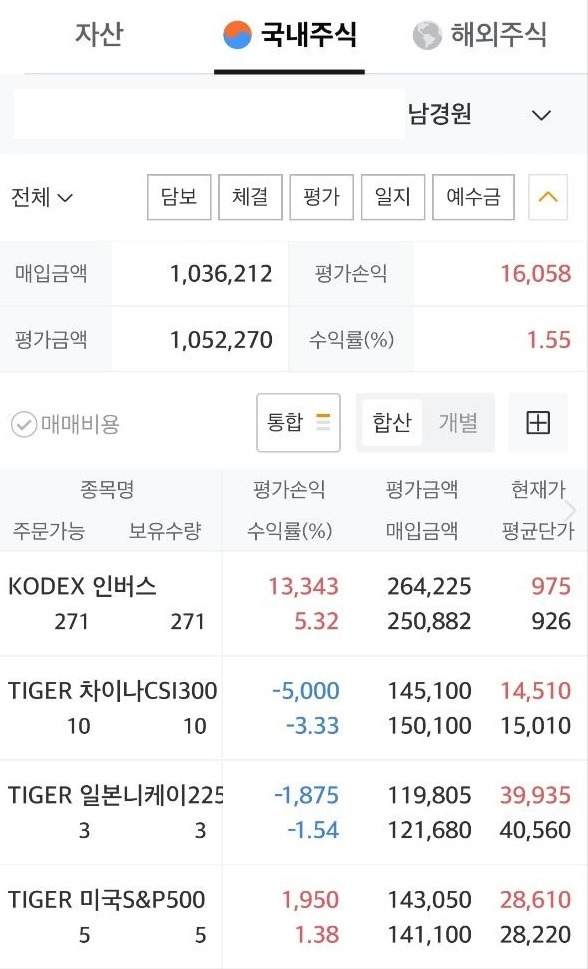
Task: Click the orange collapse arrow button
Action: (548, 197)
